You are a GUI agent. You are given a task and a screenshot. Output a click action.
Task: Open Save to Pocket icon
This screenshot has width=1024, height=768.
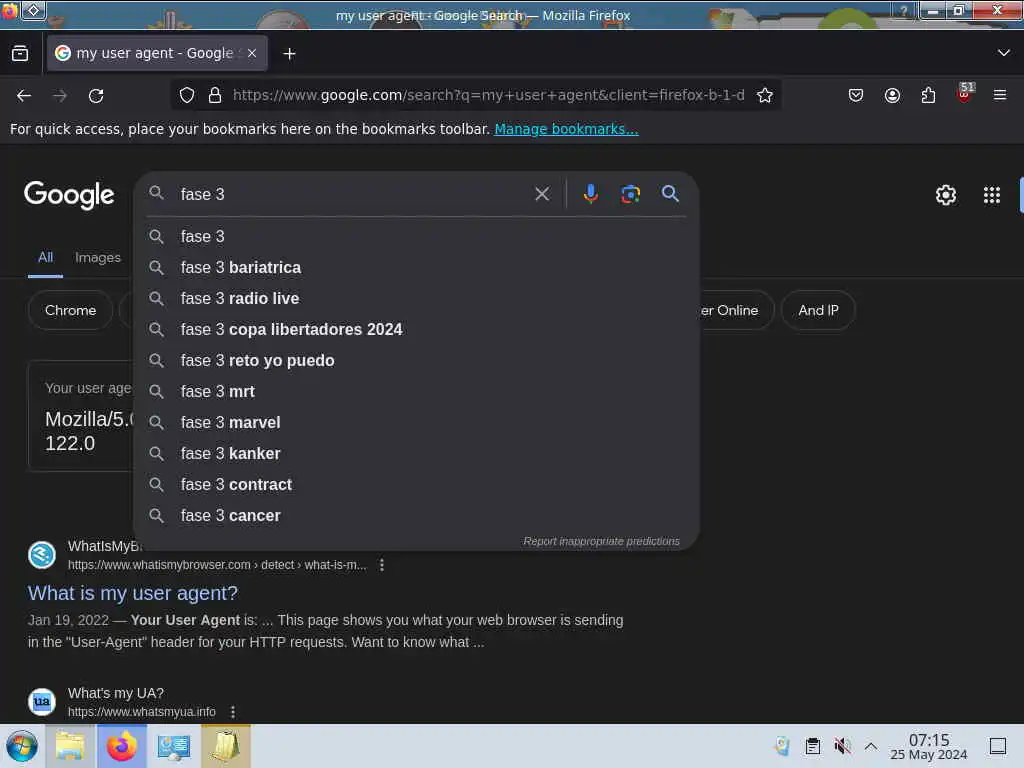tap(856, 95)
